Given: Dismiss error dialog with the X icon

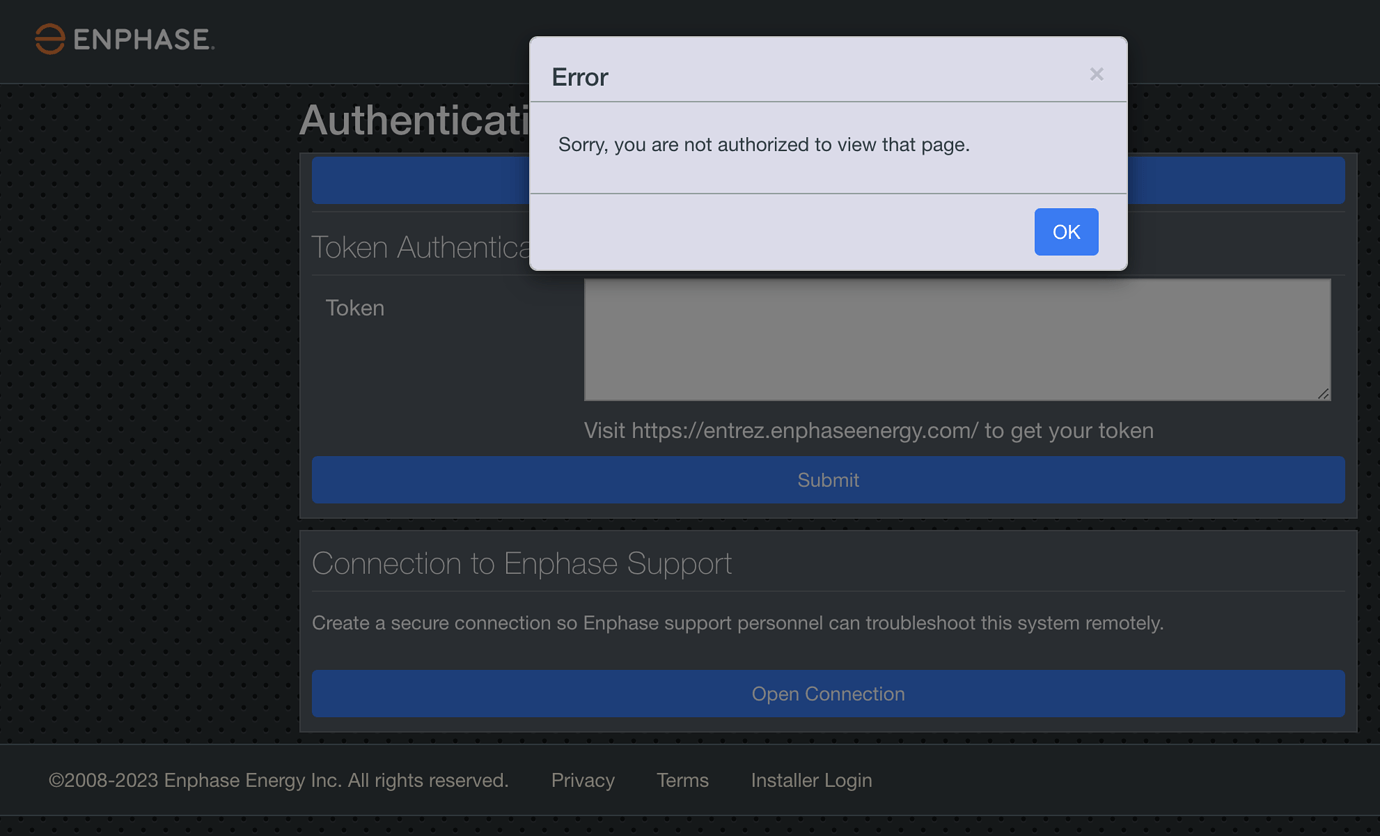Looking at the screenshot, I should pyautogui.click(x=1096, y=73).
